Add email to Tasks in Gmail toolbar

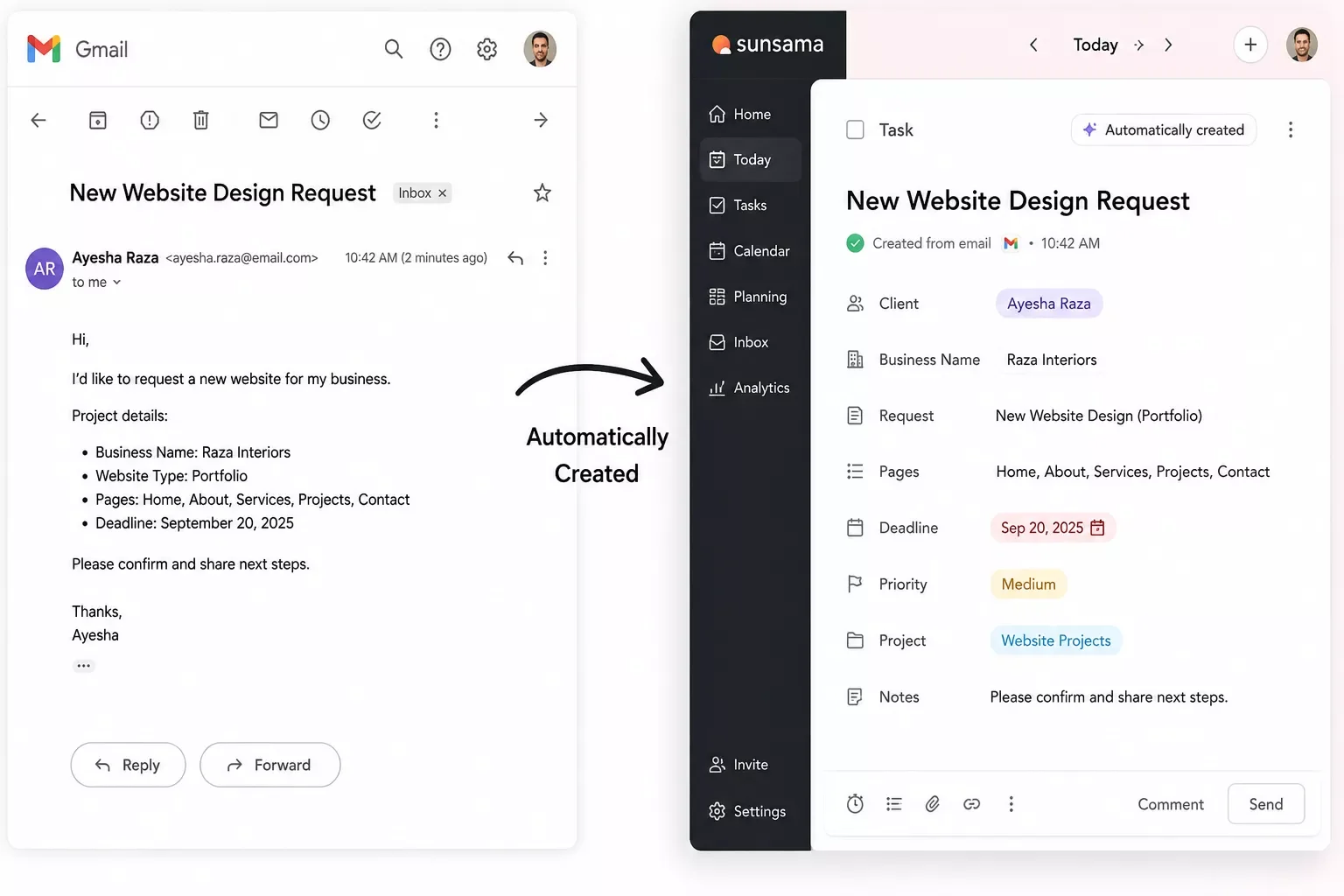click(x=372, y=120)
